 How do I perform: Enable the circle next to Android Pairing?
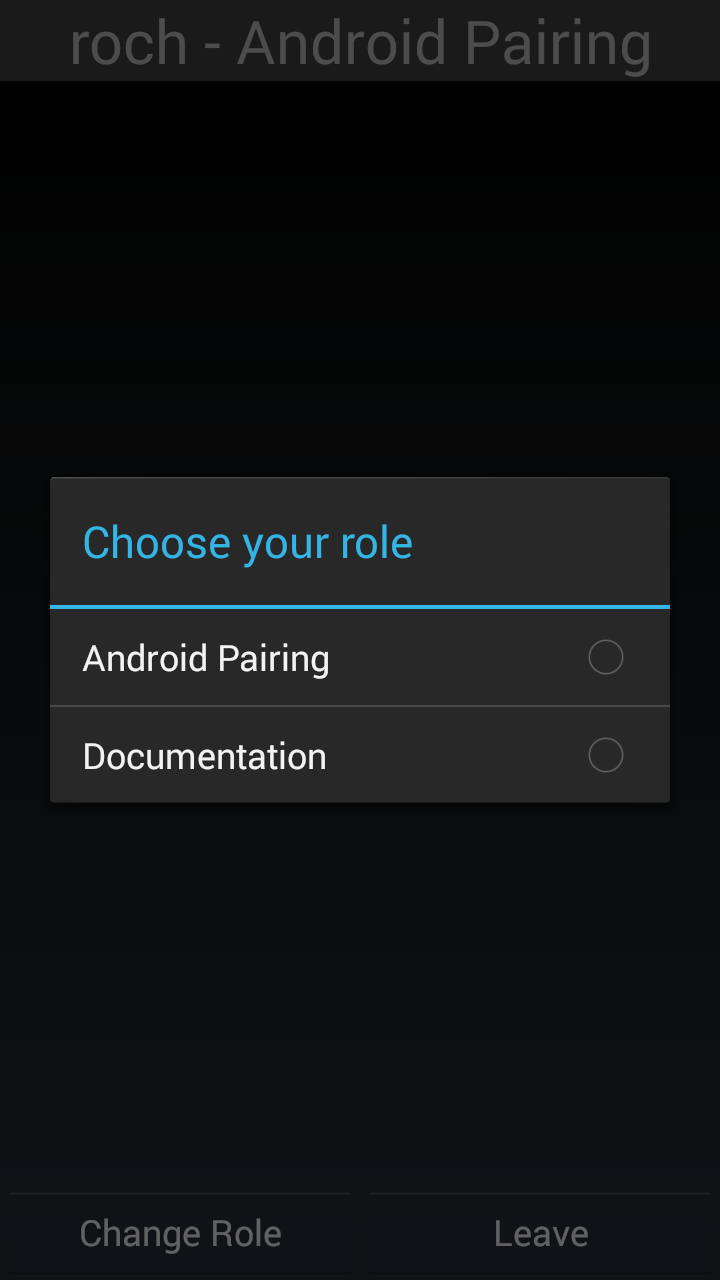pyautogui.click(x=606, y=657)
